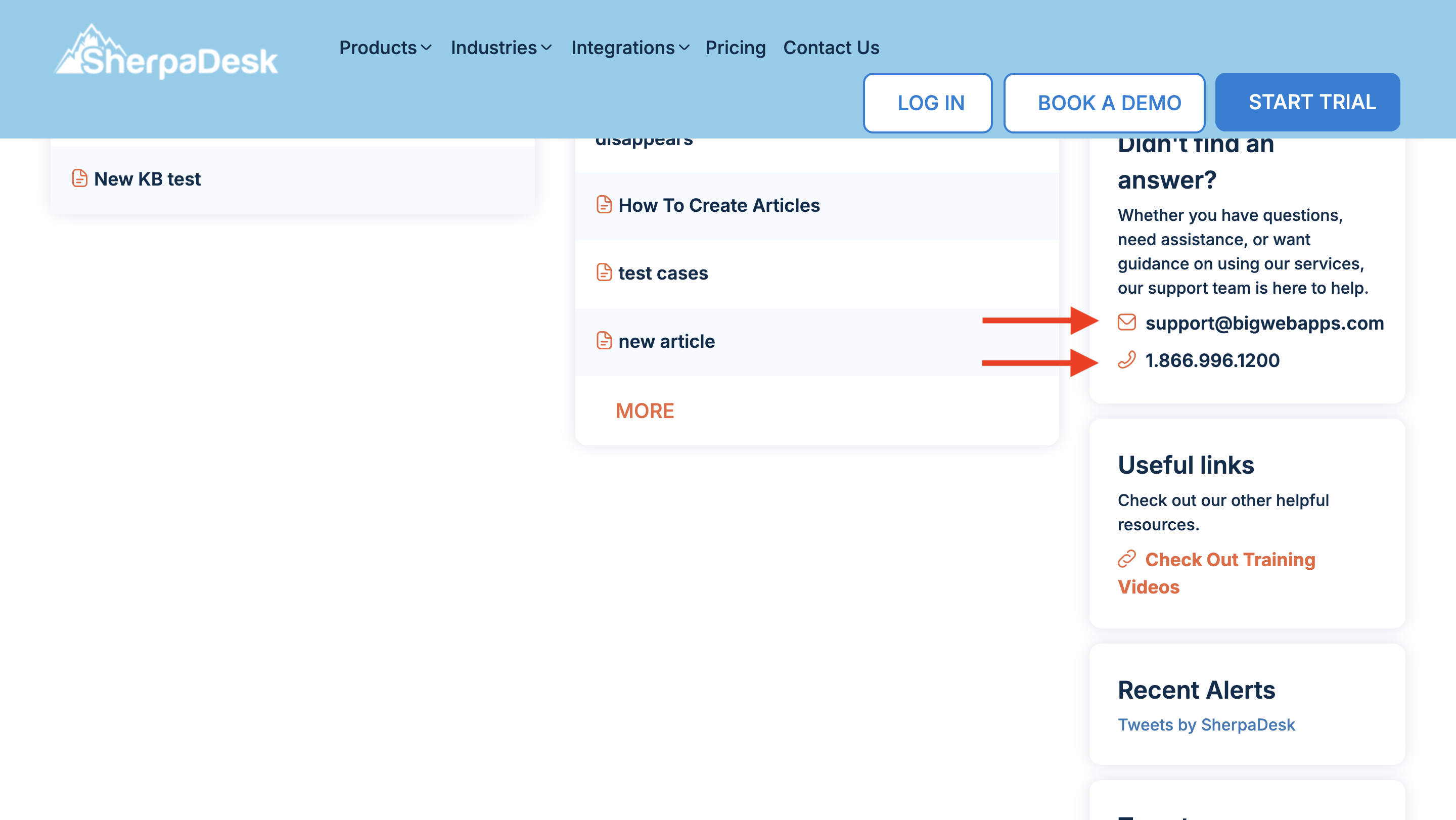Click the envelope icon by support email
This screenshot has height=820, width=1456.
[x=1126, y=322]
